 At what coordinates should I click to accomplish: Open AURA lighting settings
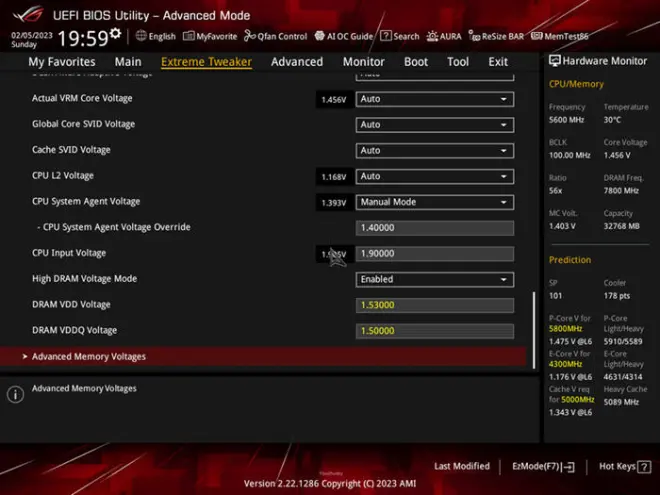444,36
